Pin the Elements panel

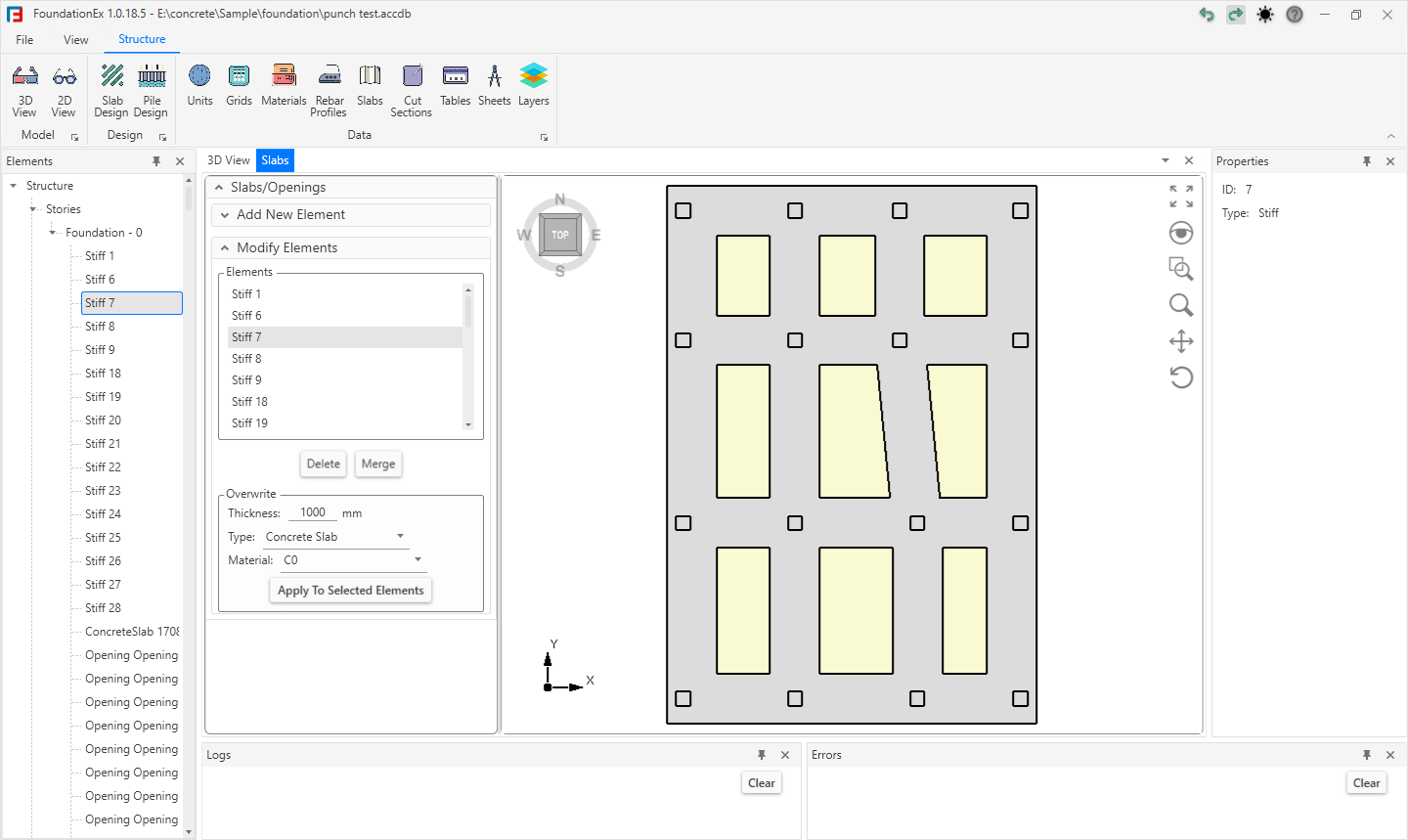click(x=156, y=161)
